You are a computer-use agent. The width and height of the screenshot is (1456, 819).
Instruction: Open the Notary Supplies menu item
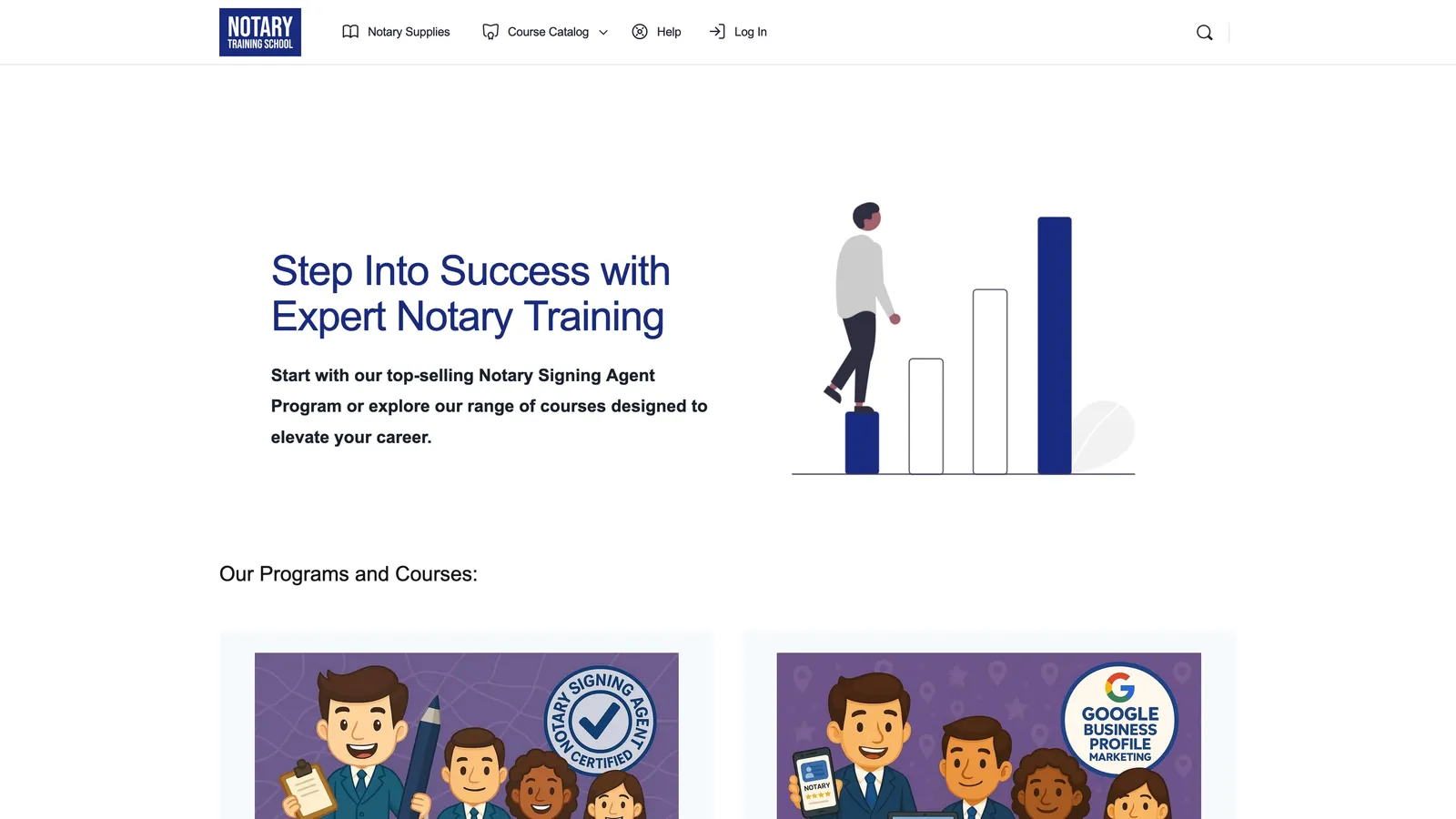(x=409, y=32)
